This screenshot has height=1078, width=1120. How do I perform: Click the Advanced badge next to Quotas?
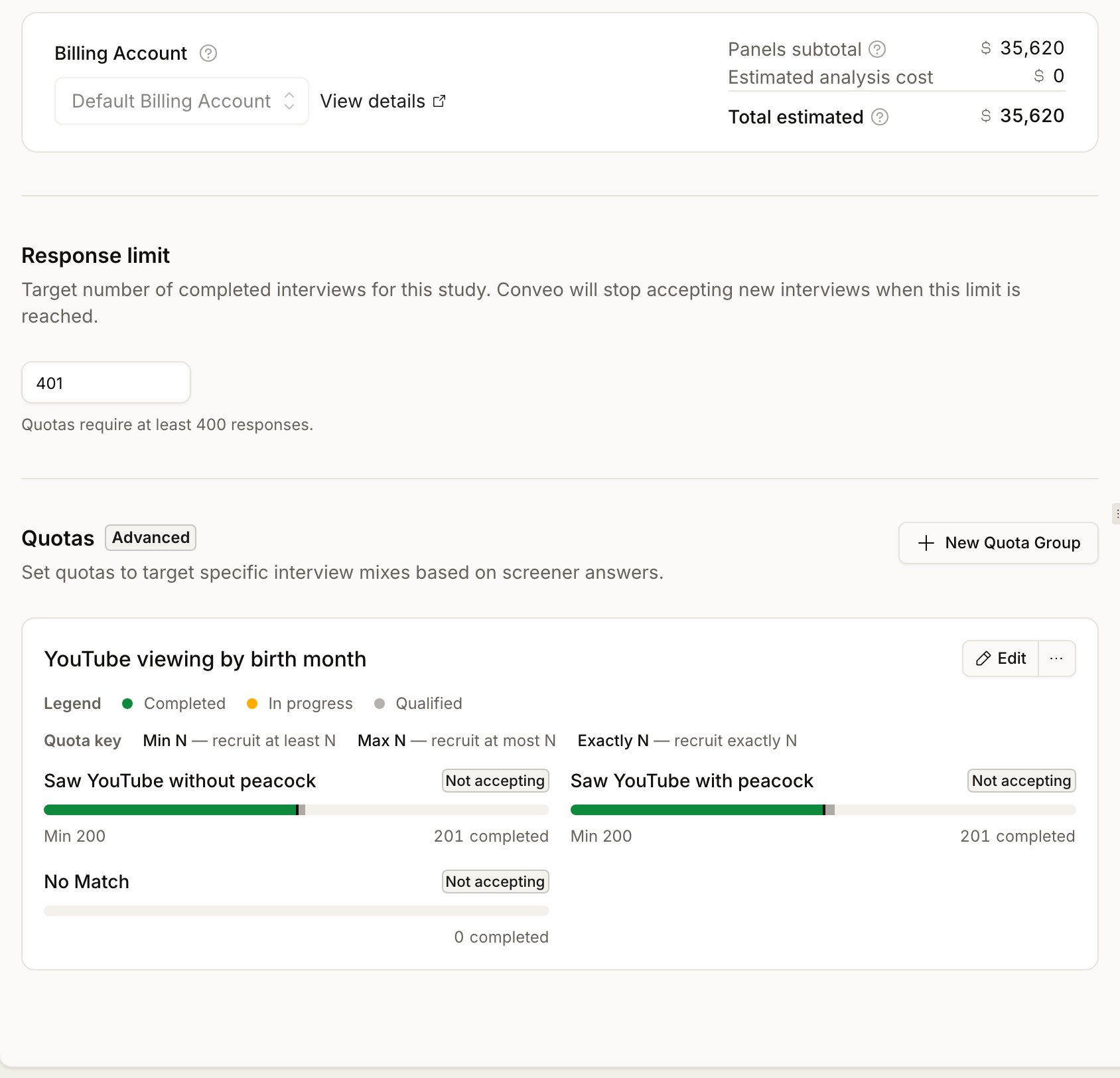151,538
